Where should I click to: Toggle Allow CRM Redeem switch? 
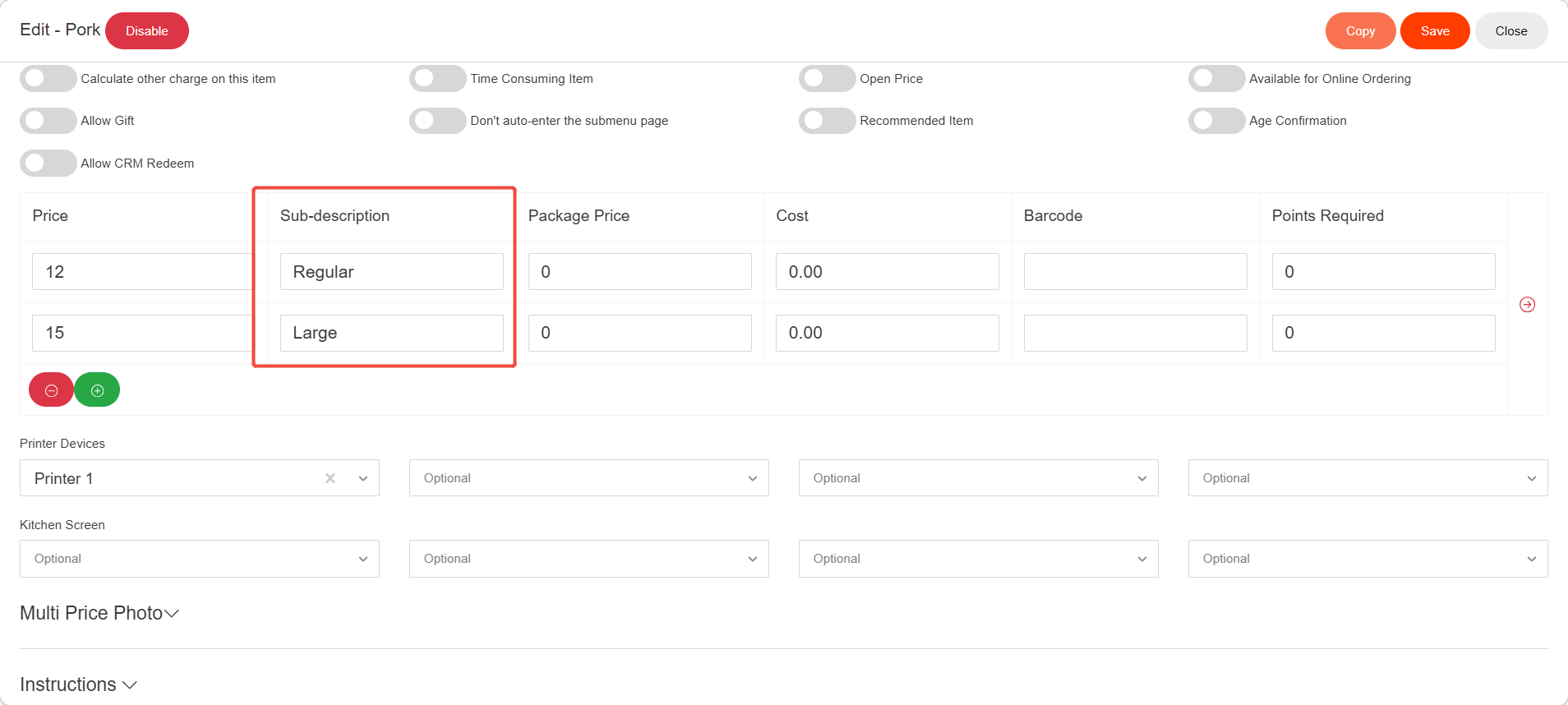click(48, 164)
